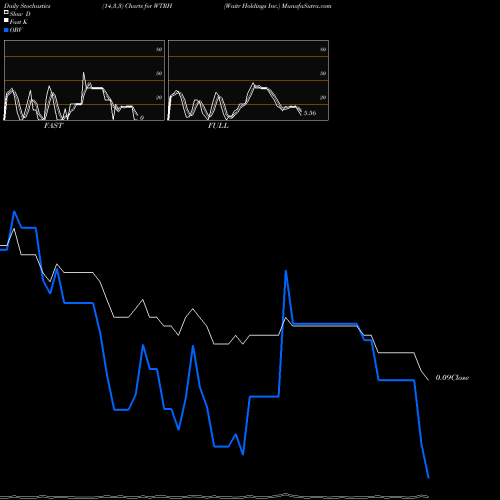Select the 'Slow D' legend label
This screenshot has height=500, width=500.
(x=20, y=14)
